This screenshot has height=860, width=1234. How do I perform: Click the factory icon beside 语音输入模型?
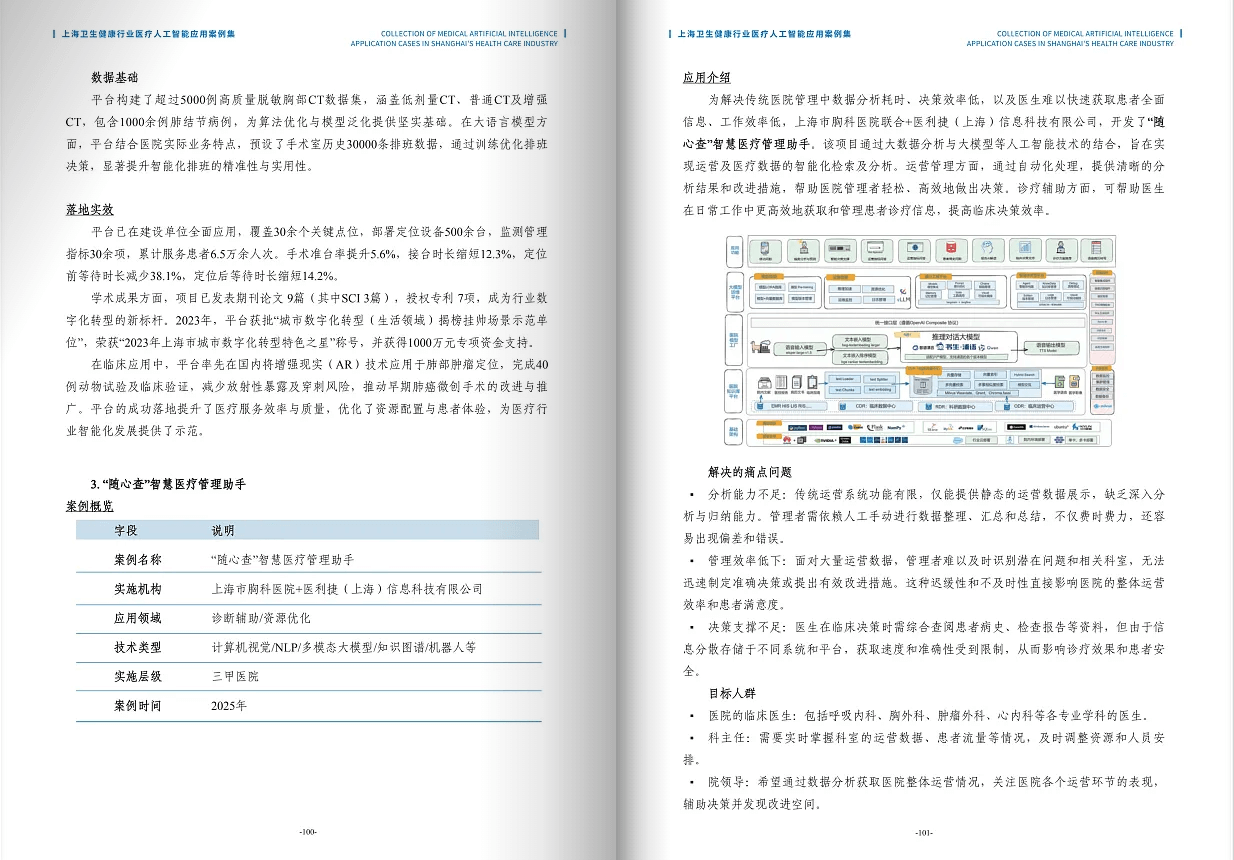(x=761, y=346)
